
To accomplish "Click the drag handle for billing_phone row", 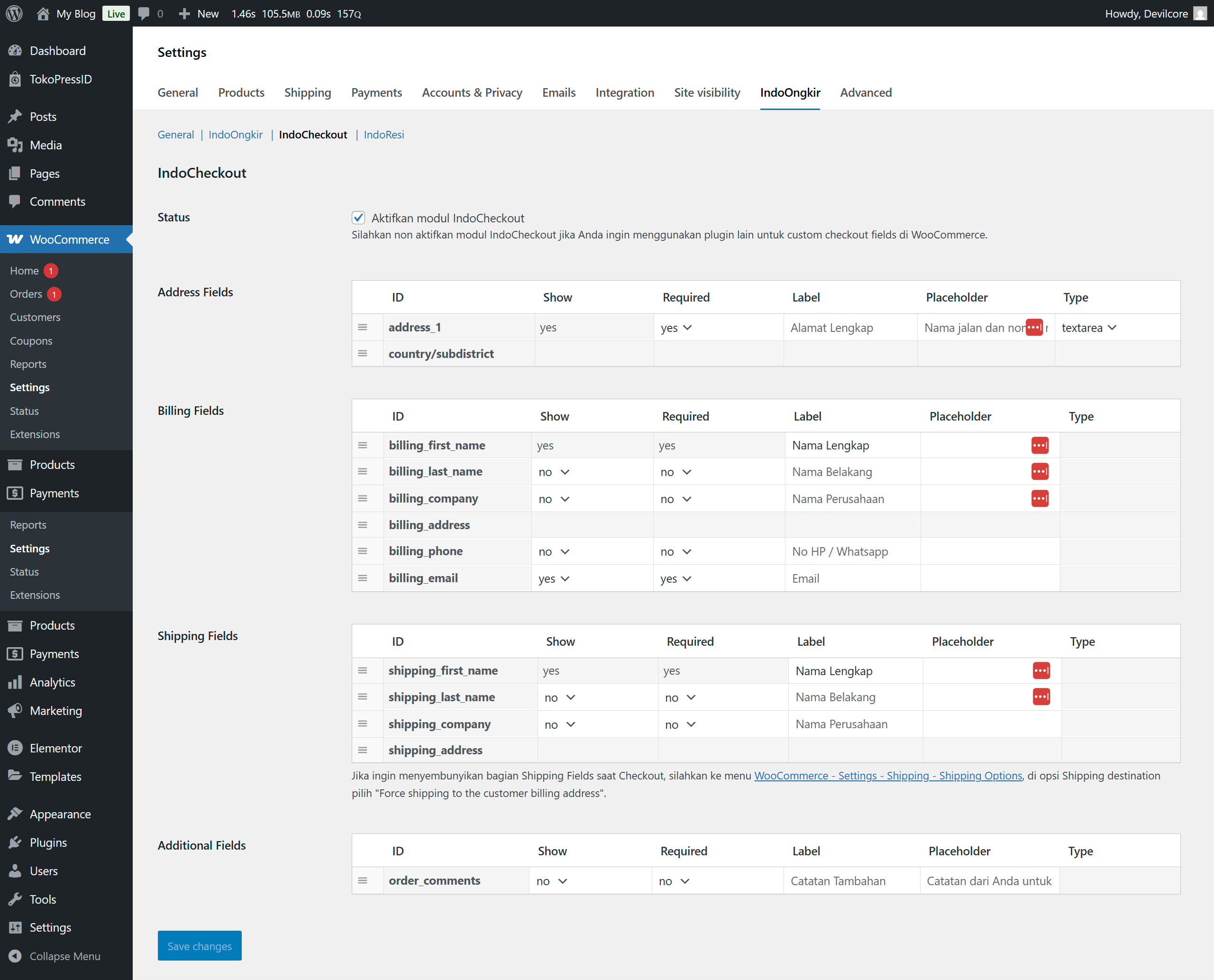I will 363,551.
